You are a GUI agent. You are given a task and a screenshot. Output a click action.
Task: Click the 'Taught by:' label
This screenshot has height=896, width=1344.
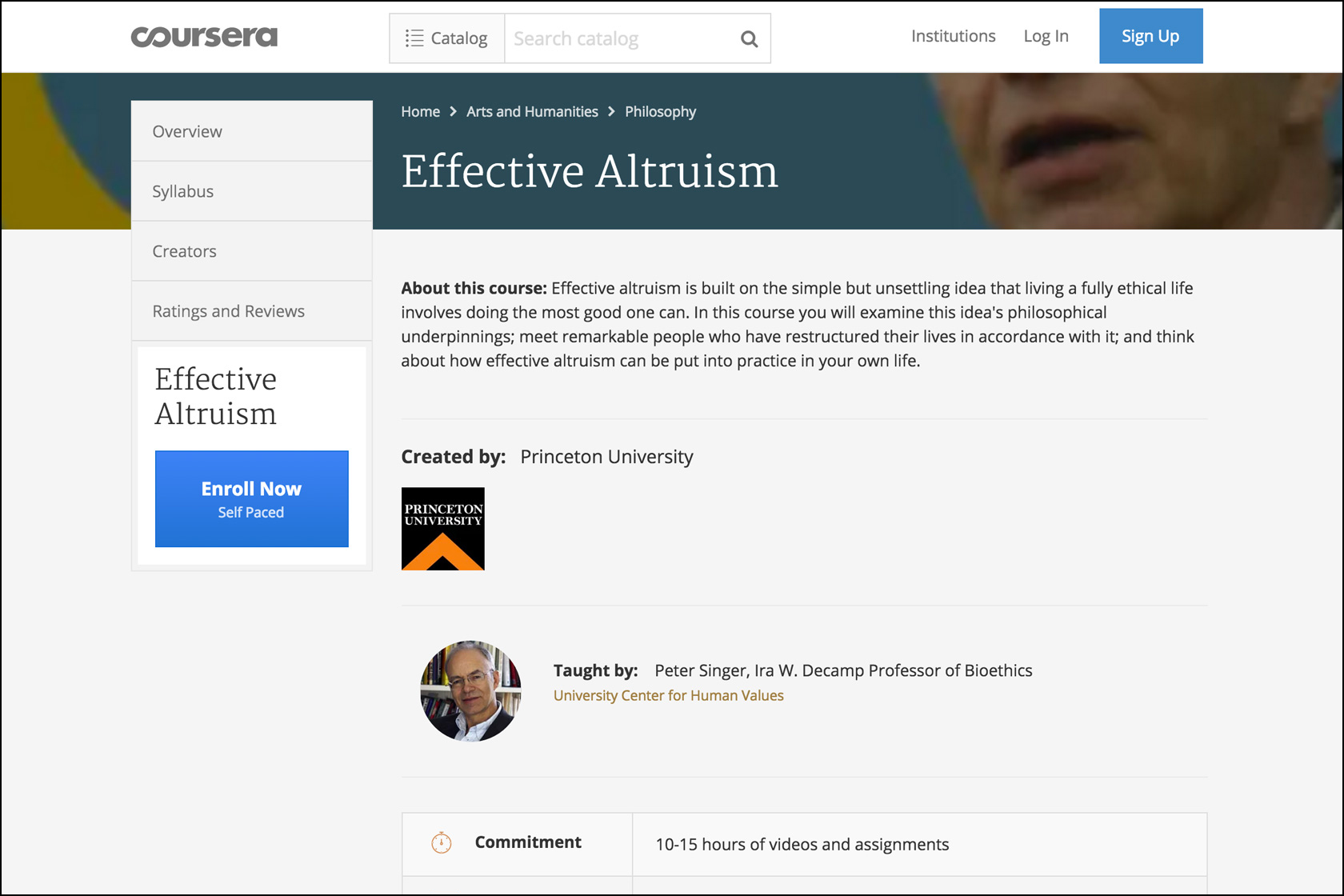pos(596,670)
